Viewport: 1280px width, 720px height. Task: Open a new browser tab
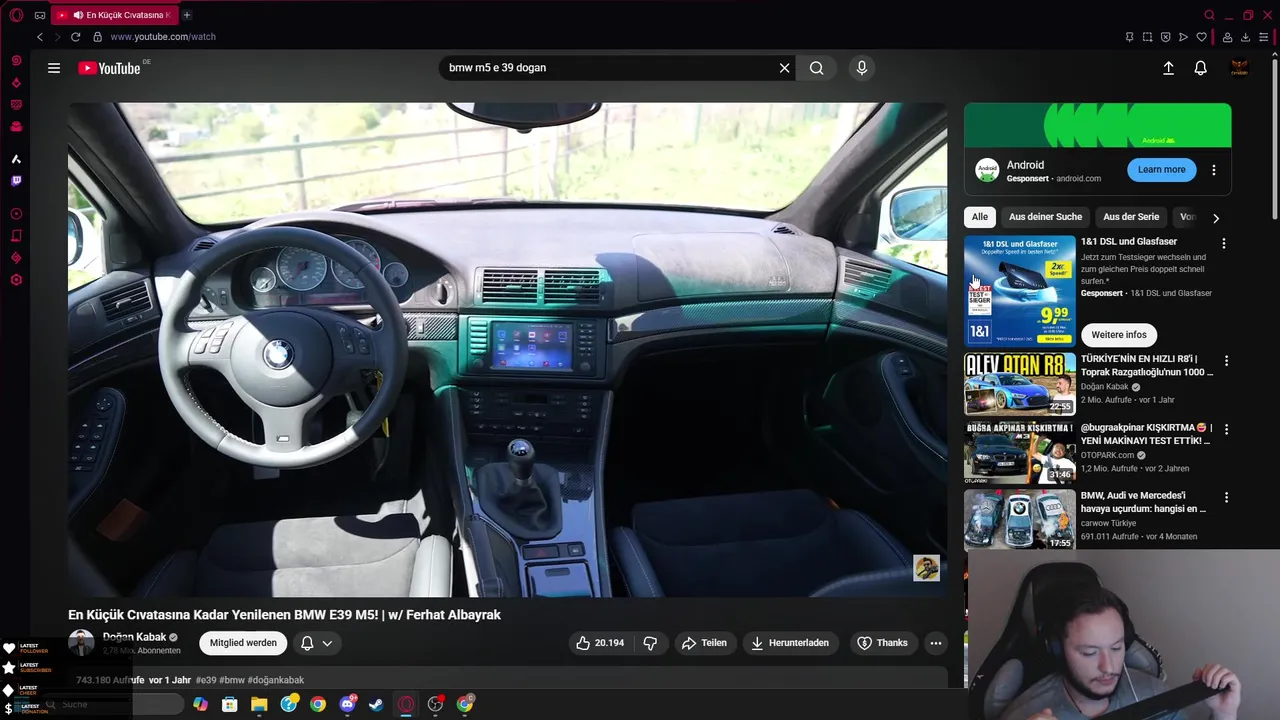click(x=187, y=15)
